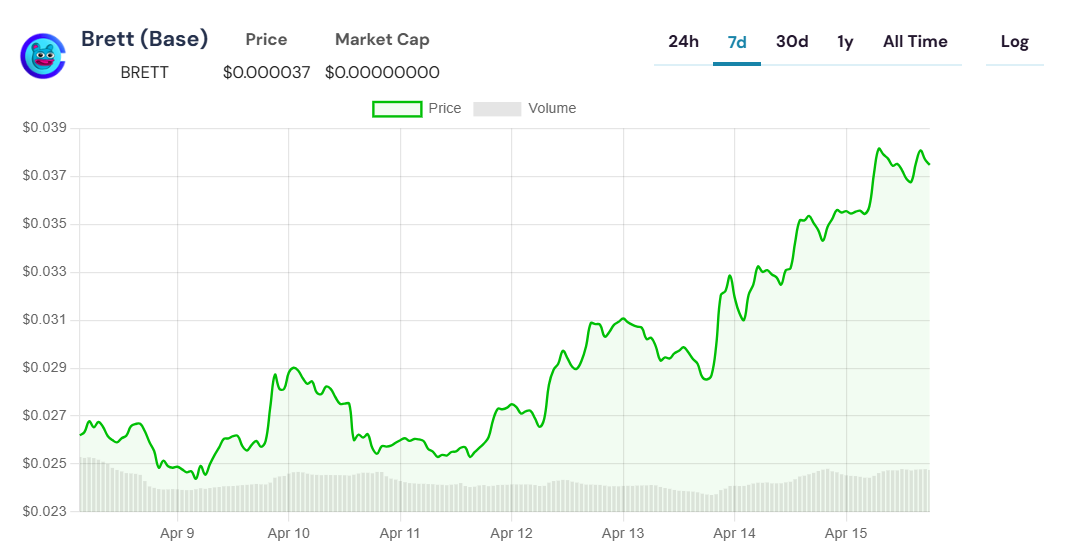
Task: Switch chart to 24h range
Action: [x=683, y=42]
